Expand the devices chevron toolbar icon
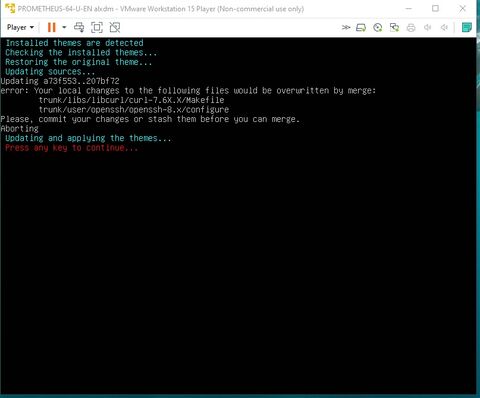 (346, 27)
